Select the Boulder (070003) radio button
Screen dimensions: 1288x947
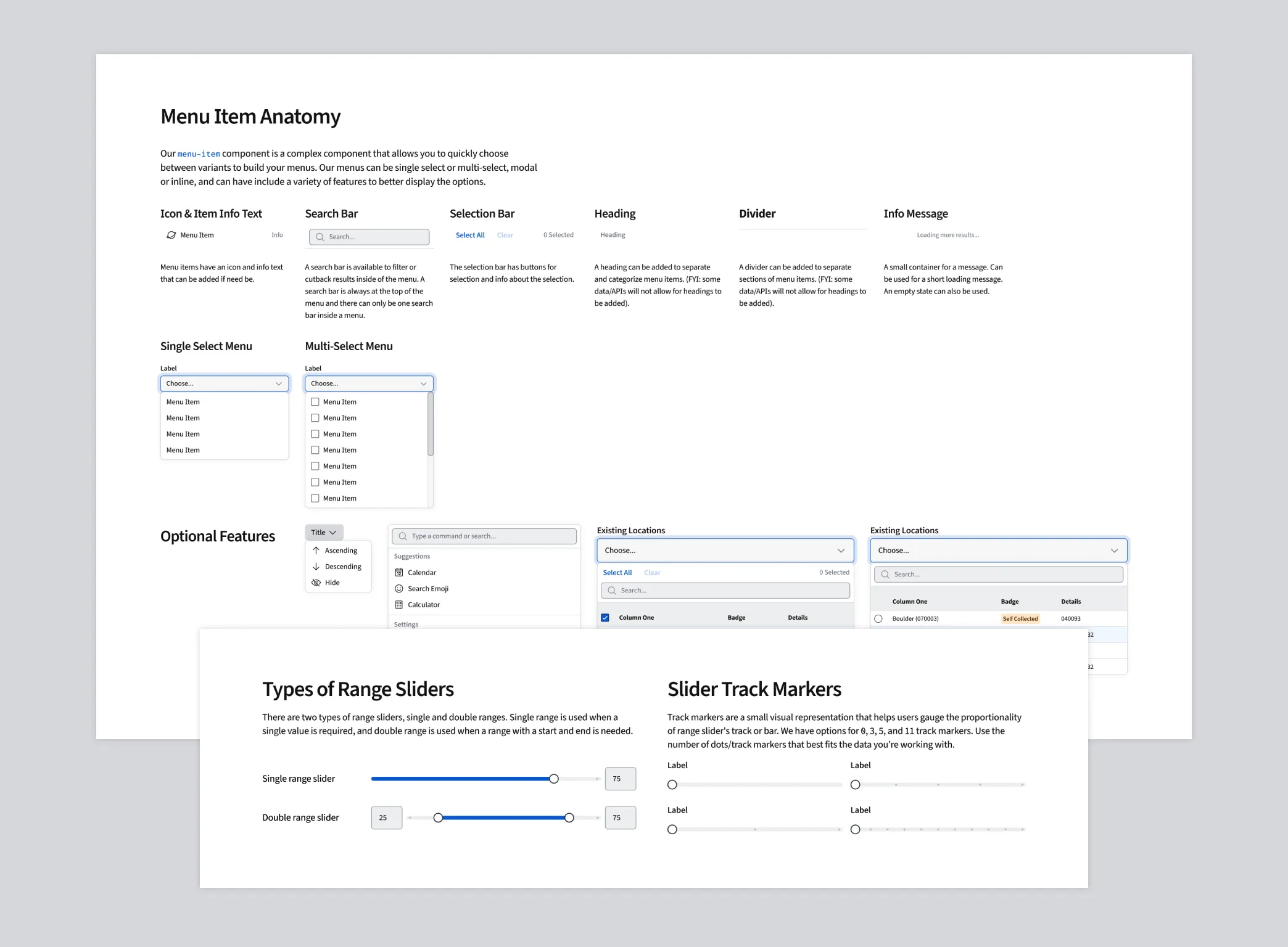[878, 618]
